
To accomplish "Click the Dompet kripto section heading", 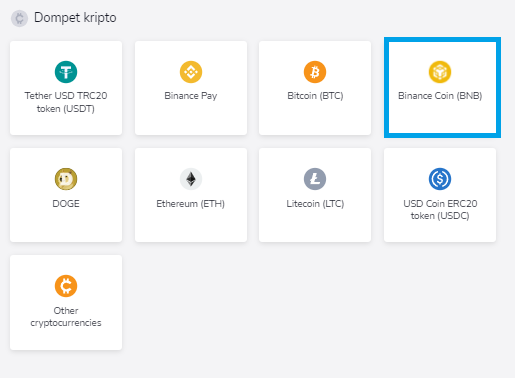I will click(75, 18).
